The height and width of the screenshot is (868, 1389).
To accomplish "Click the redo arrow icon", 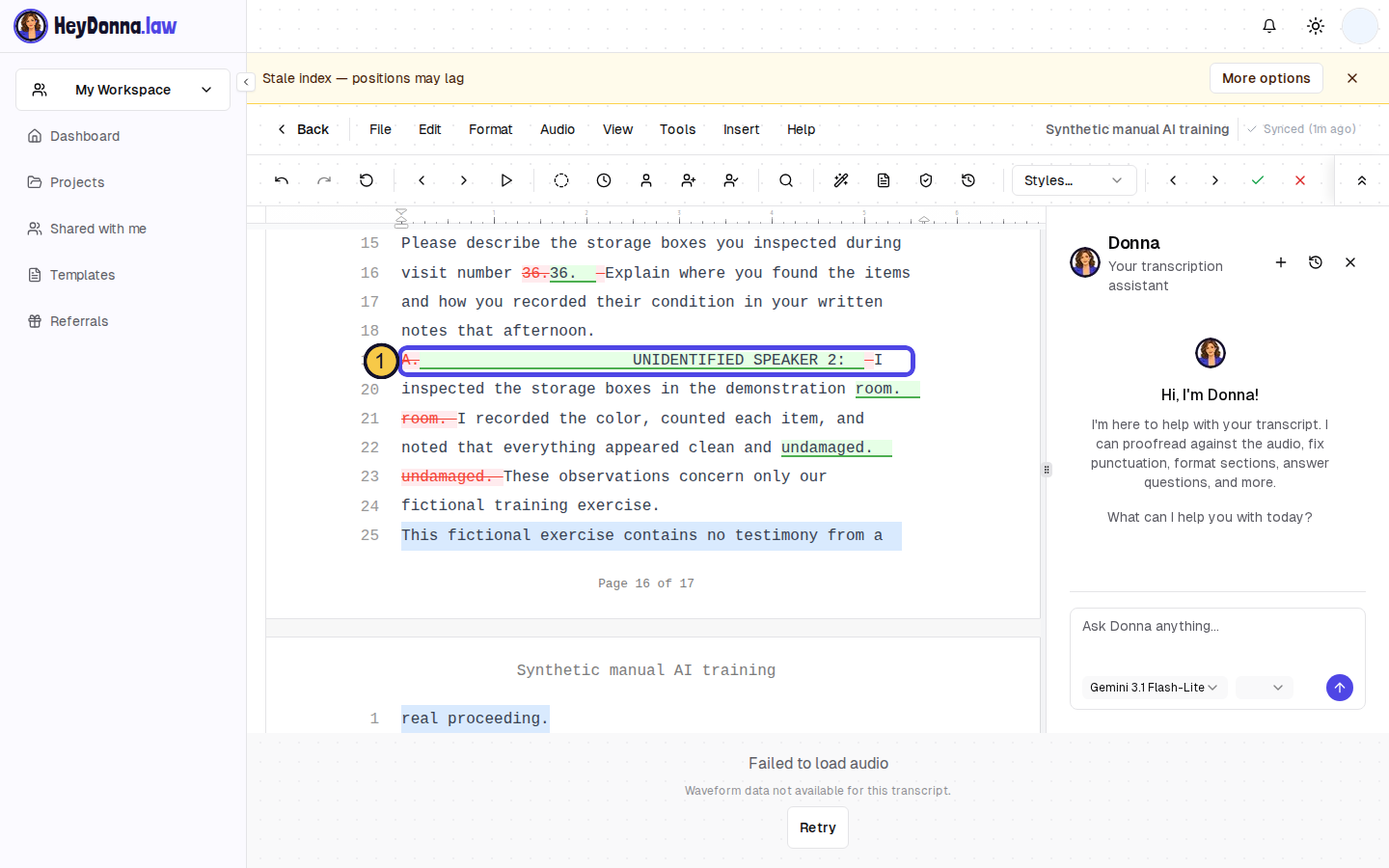I will point(324,180).
